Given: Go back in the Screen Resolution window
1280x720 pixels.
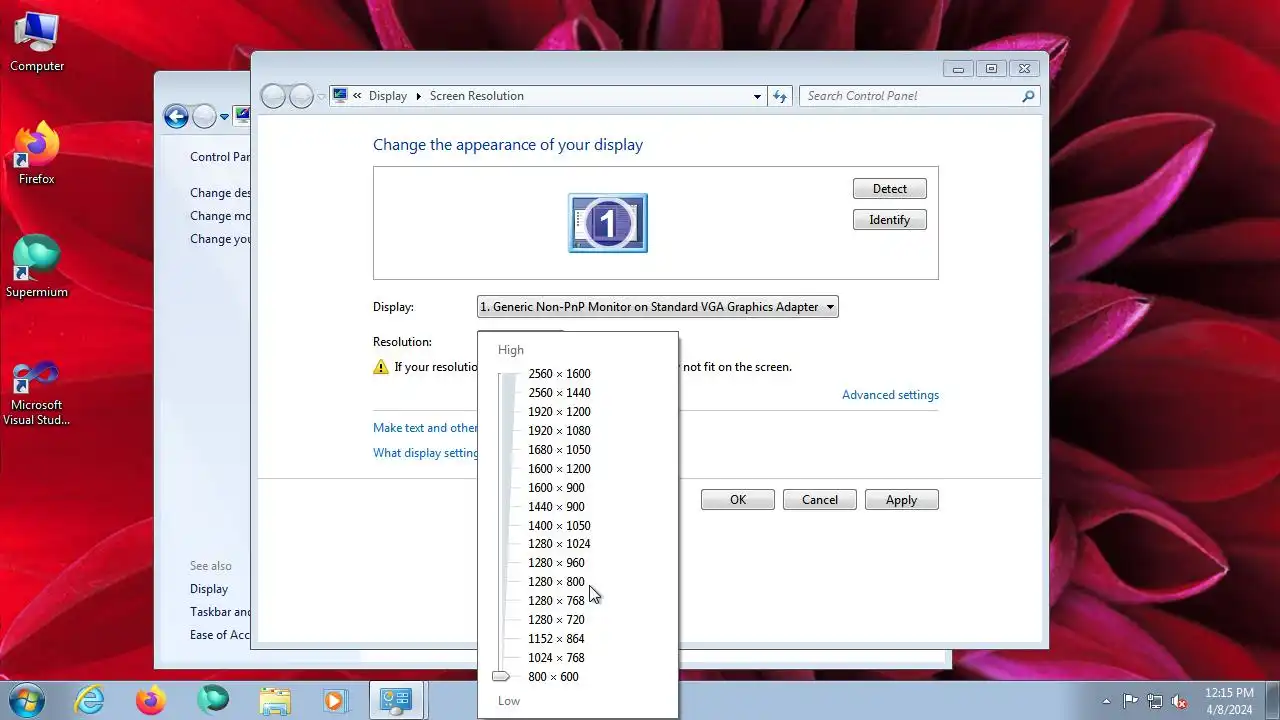Looking at the screenshot, I should click(x=273, y=96).
